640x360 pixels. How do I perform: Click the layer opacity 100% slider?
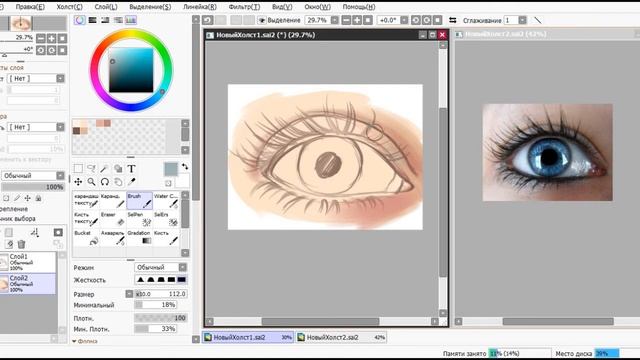point(33,187)
